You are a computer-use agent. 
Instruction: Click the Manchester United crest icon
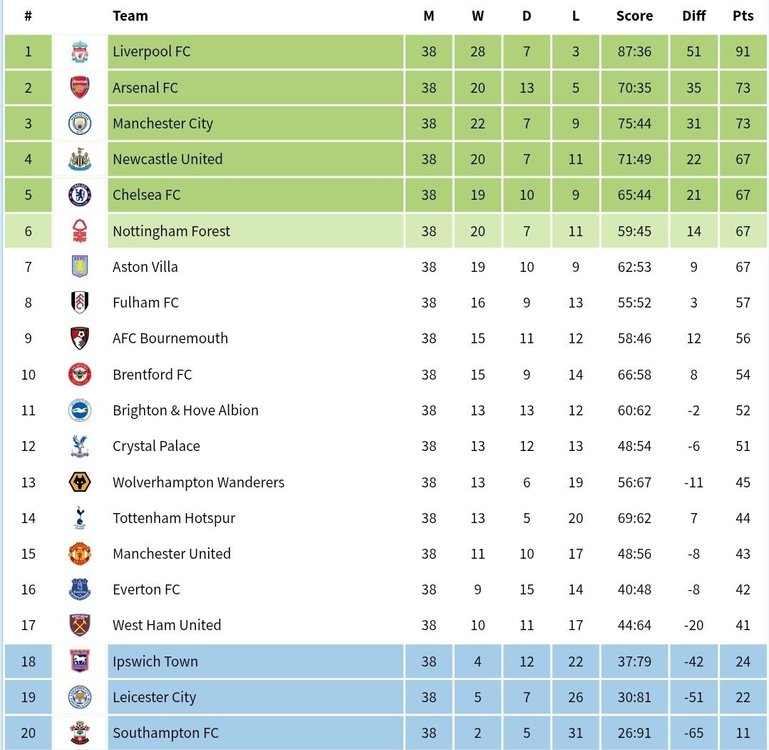(x=79, y=554)
